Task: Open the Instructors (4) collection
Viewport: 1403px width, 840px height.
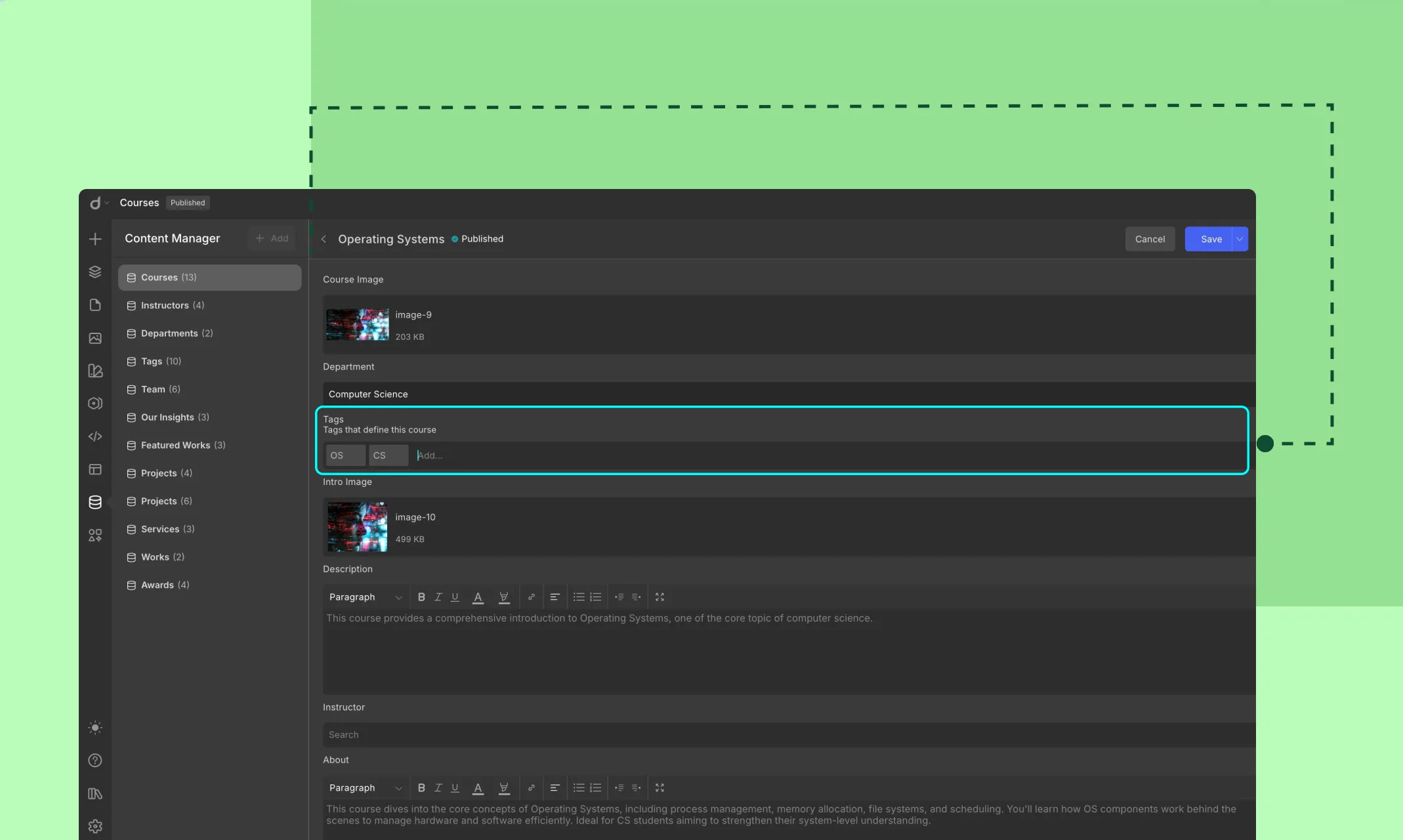Action: (209, 305)
